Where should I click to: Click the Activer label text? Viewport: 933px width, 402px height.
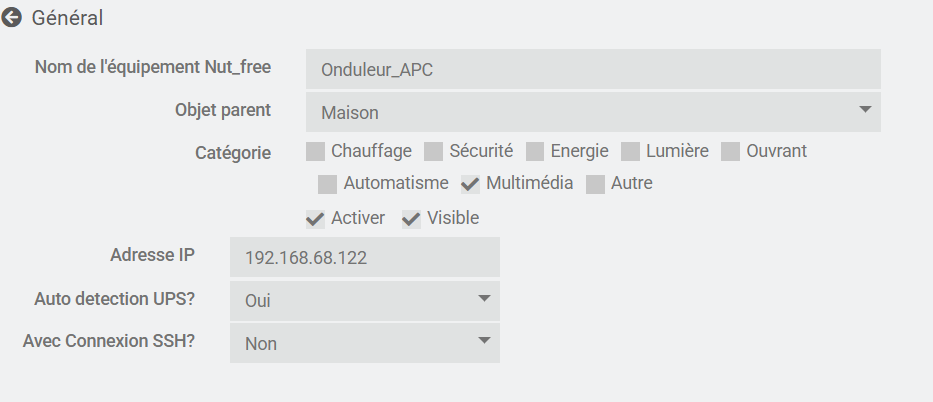tap(358, 218)
